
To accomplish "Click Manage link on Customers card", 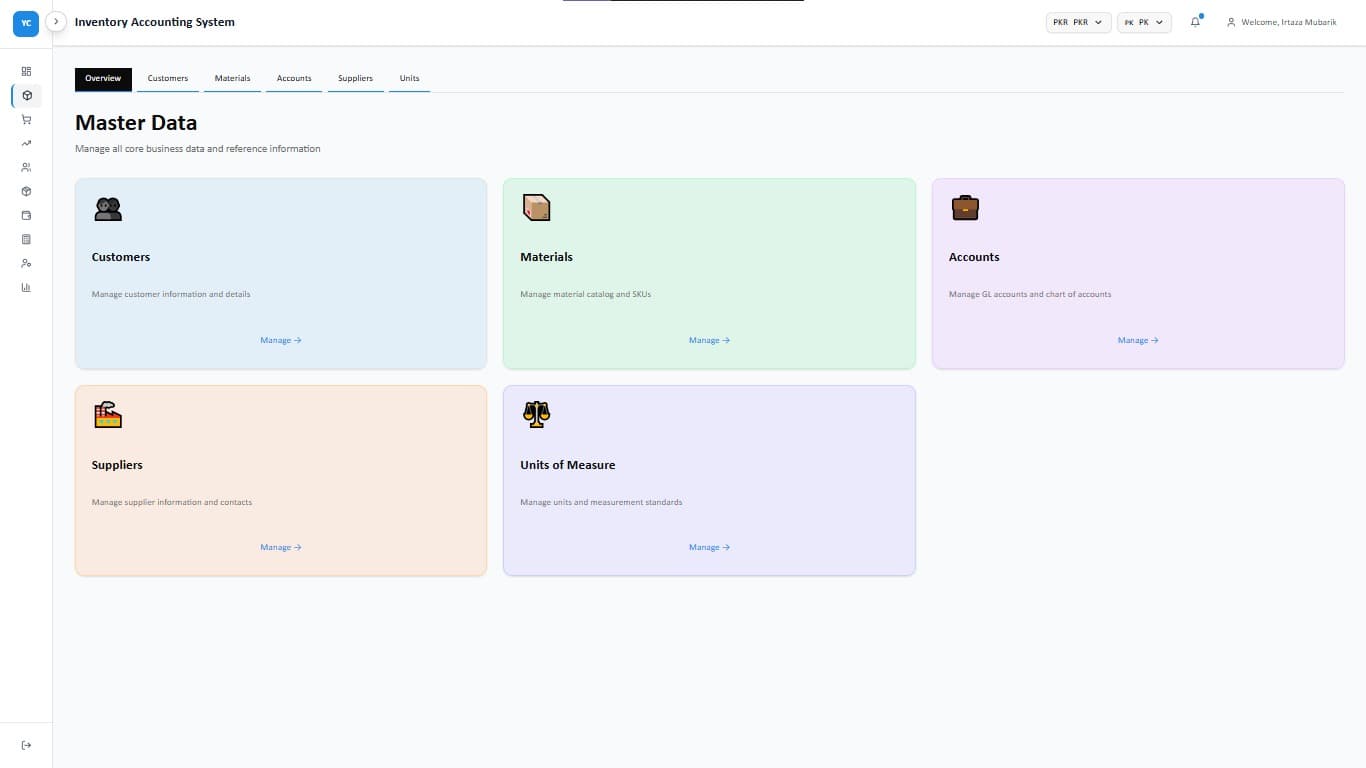I will (x=281, y=340).
